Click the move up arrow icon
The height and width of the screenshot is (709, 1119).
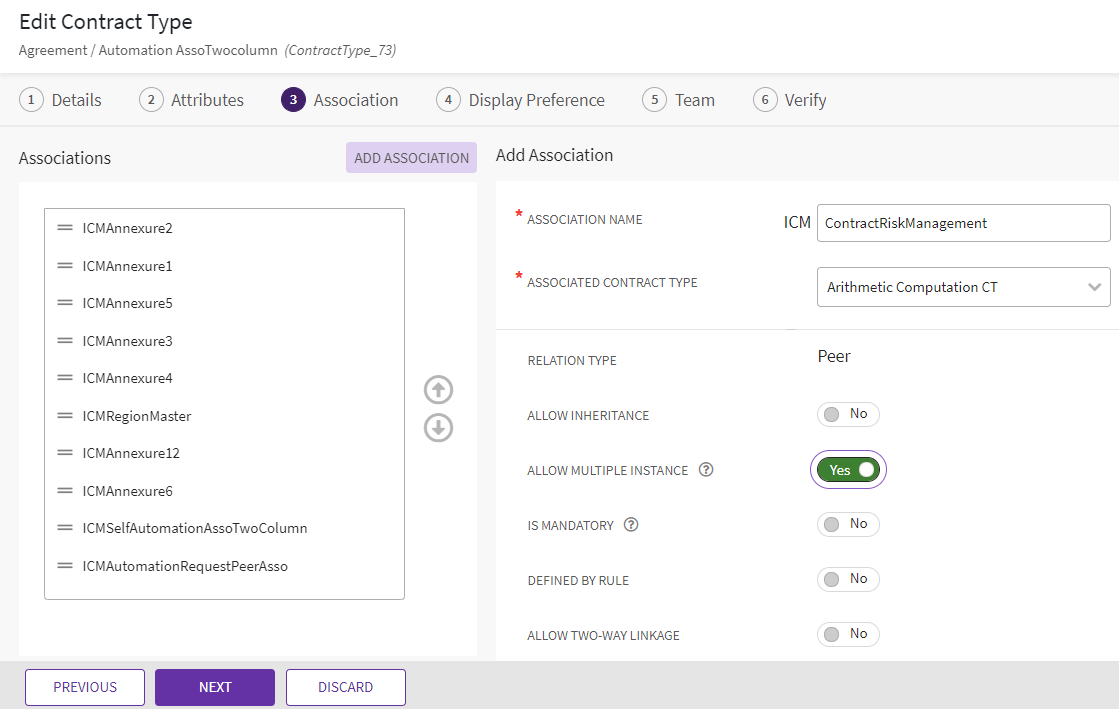[x=438, y=390]
